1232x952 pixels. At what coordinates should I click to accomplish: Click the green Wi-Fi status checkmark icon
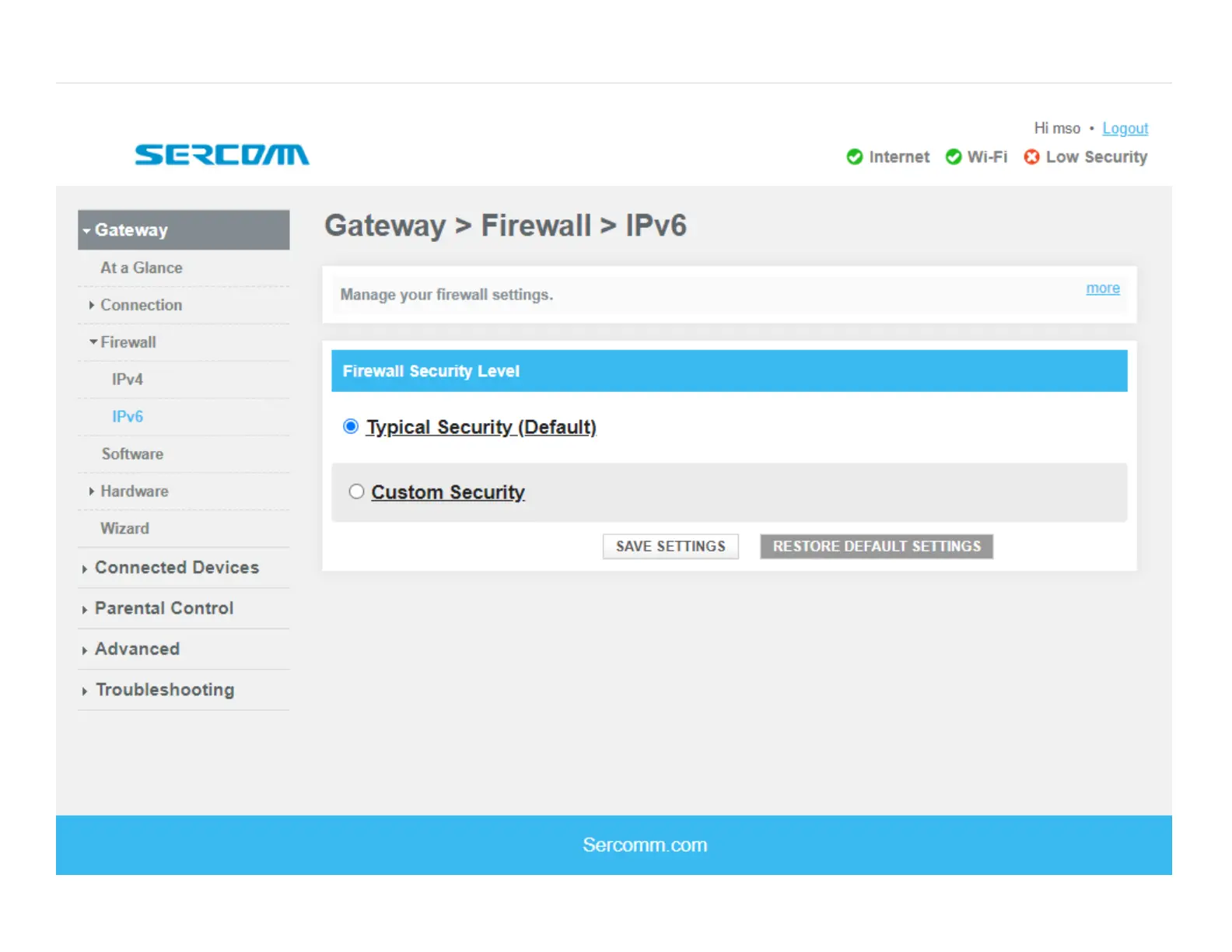(x=953, y=157)
